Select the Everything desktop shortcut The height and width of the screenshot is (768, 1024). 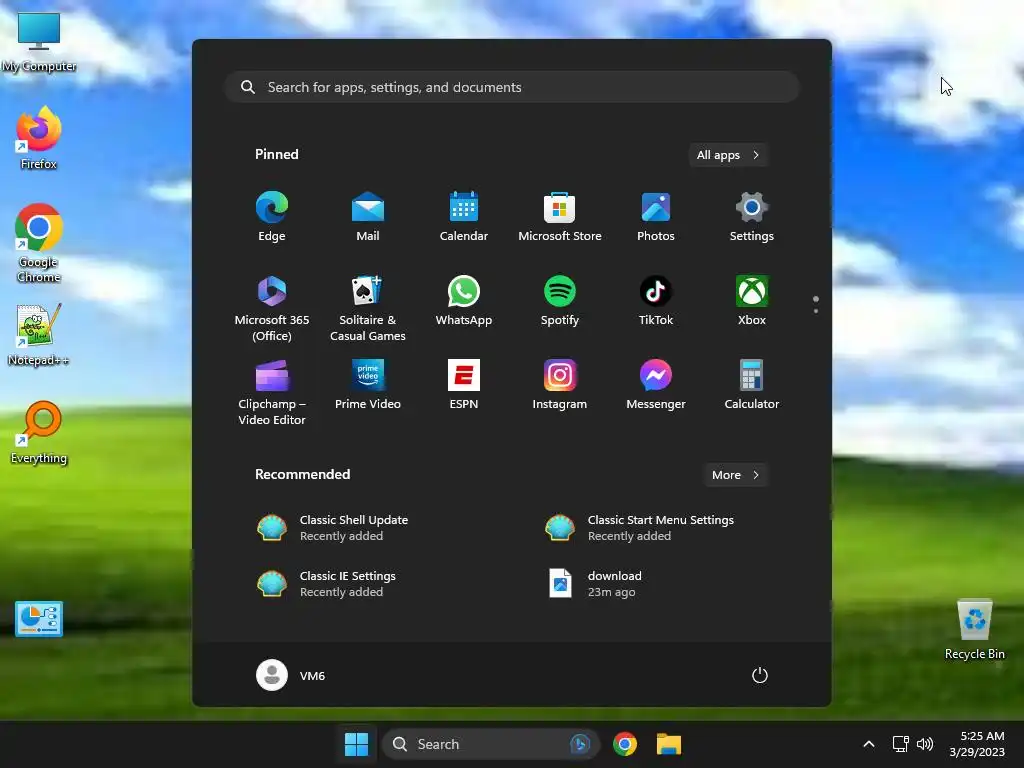click(39, 432)
